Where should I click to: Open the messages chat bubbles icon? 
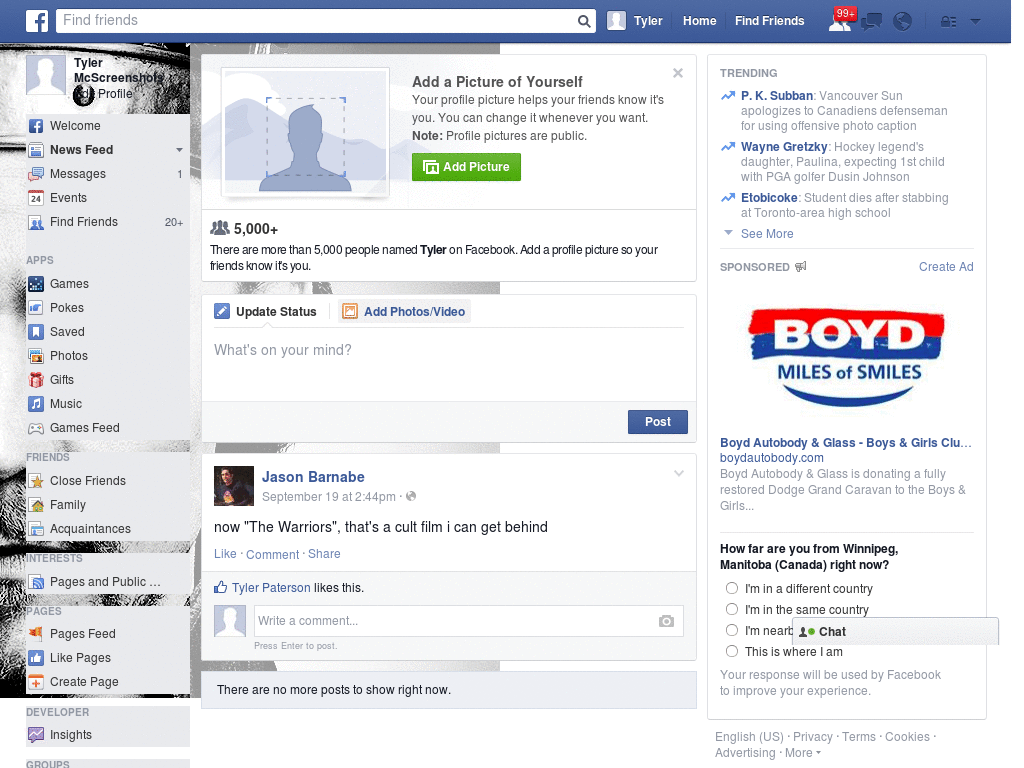[871, 22]
